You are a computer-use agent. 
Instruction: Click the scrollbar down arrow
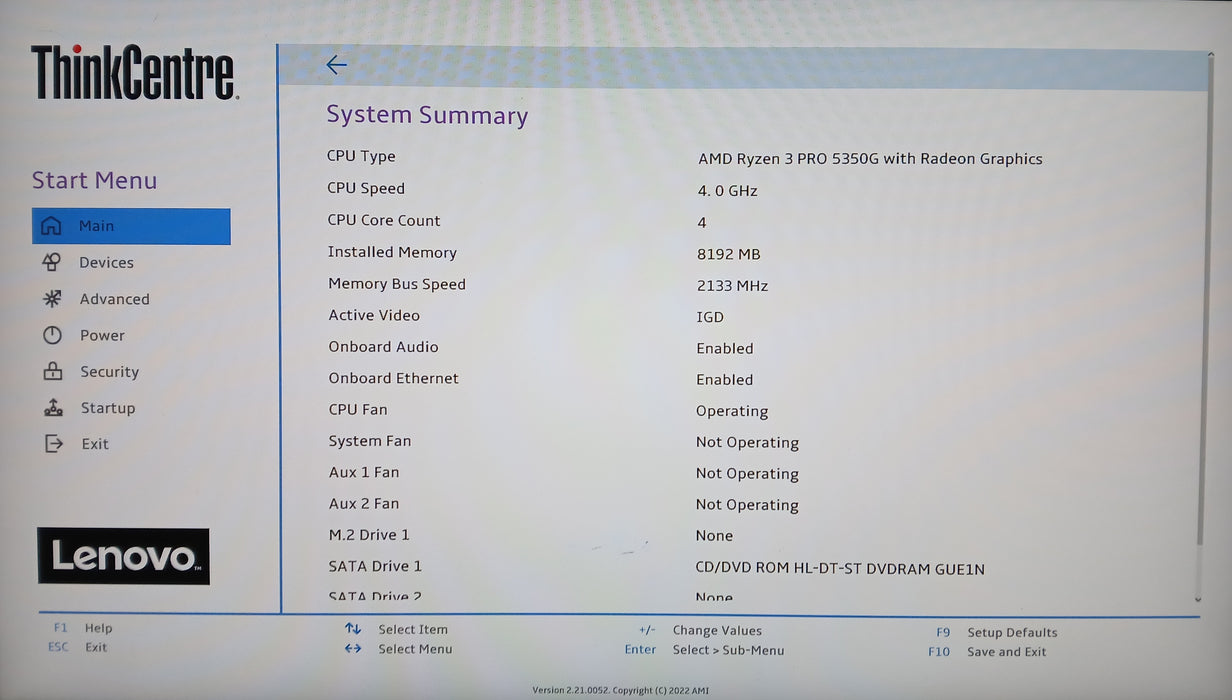pyautogui.click(x=1198, y=599)
